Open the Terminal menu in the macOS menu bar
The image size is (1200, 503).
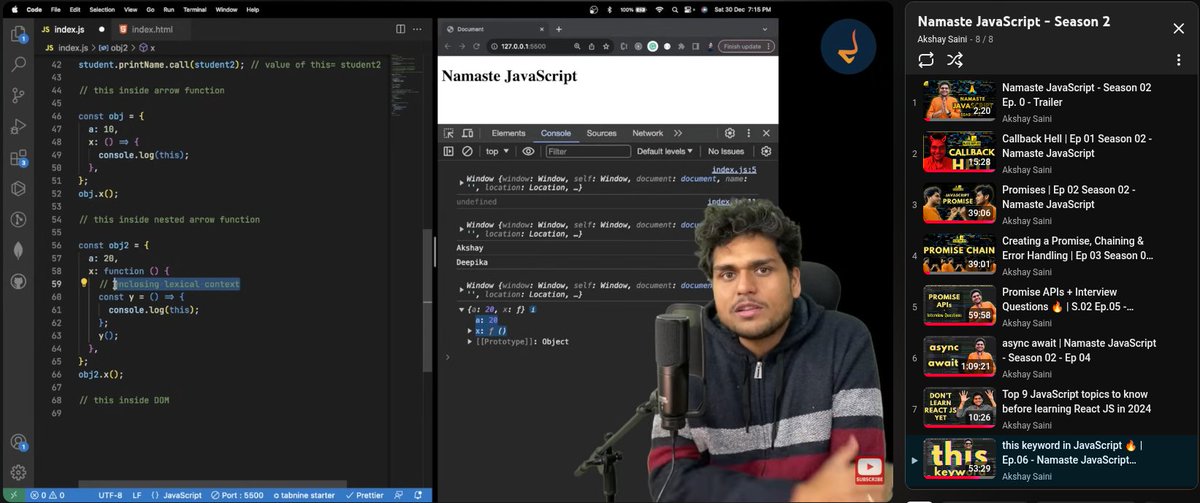194,9
